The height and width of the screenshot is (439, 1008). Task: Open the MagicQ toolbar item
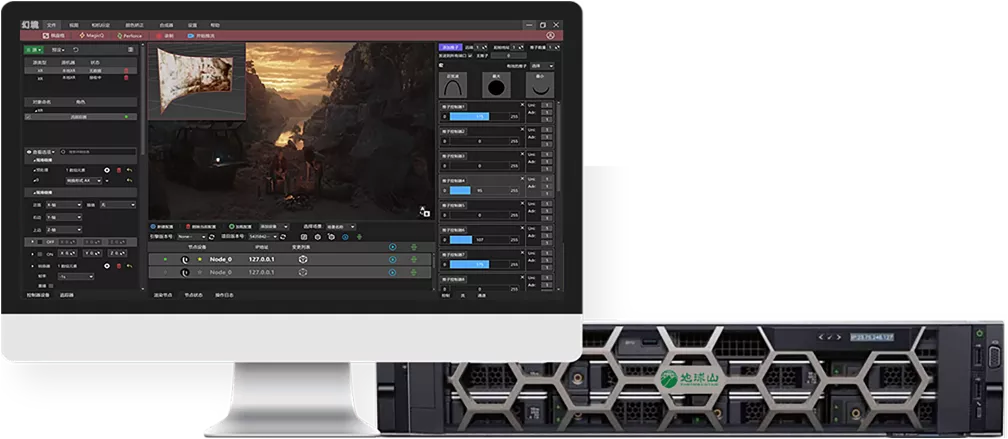click(x=92, y=36)
